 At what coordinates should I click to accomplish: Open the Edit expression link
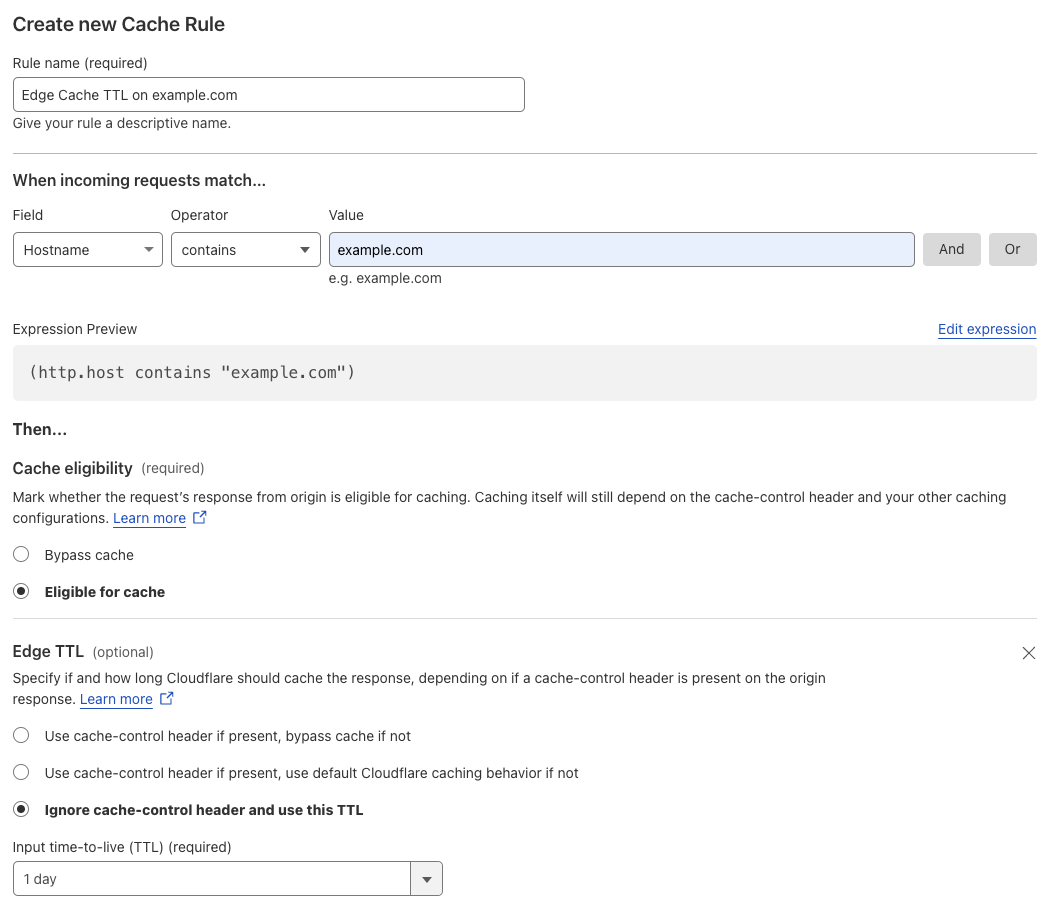click(987, 329)
